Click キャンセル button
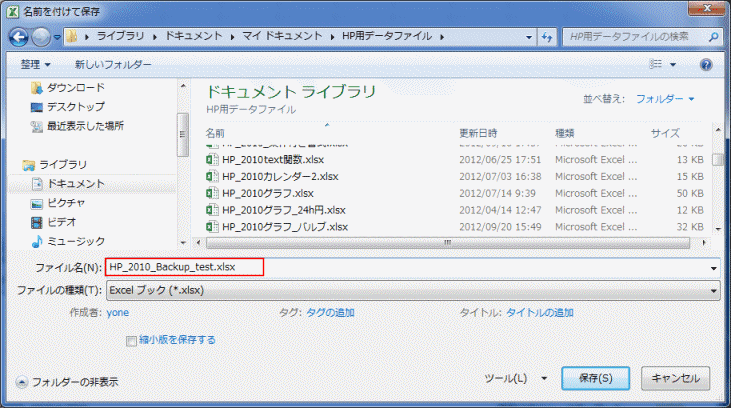Screen dimensions: 731x408 tap(676, 378)
